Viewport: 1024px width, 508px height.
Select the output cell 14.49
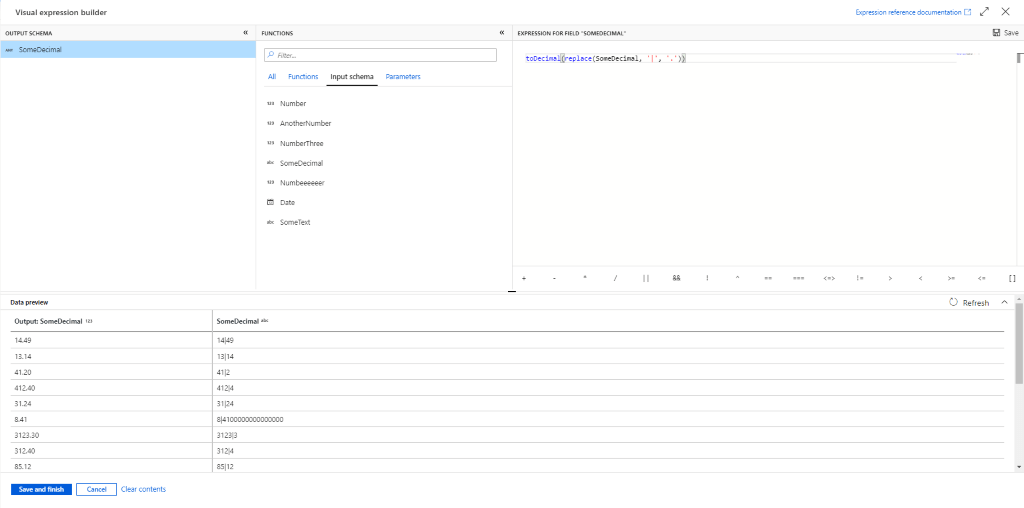coord(112,340)
